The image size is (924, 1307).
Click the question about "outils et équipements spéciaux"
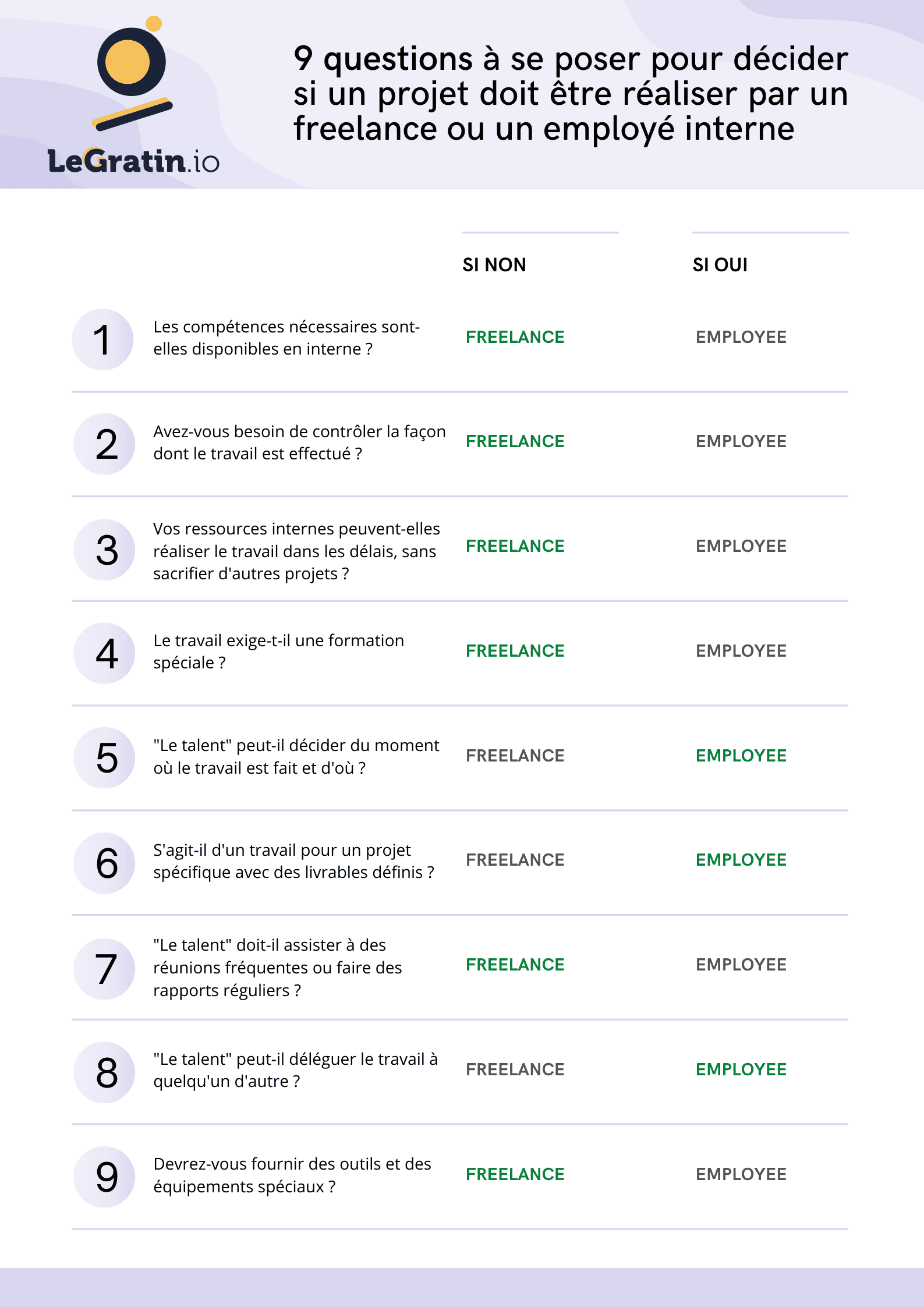click(x=292, y=1175)
